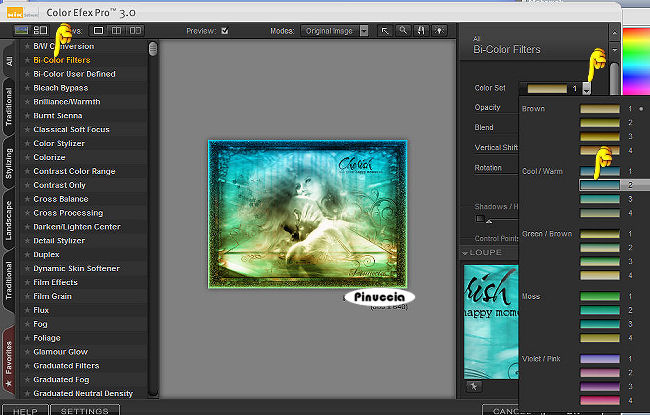The image size is (650, 415).
Task: Click the SETTINGS button
Action: coord(85,410)
